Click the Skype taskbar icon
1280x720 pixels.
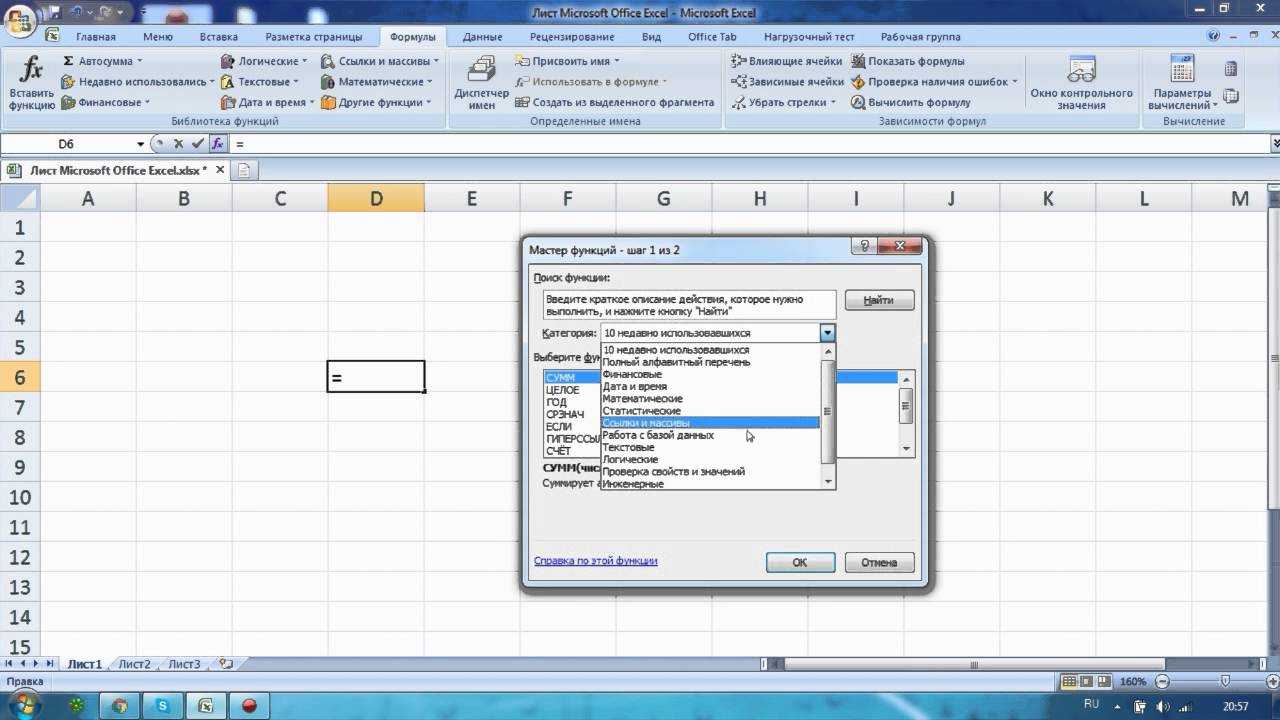[162, 706]
